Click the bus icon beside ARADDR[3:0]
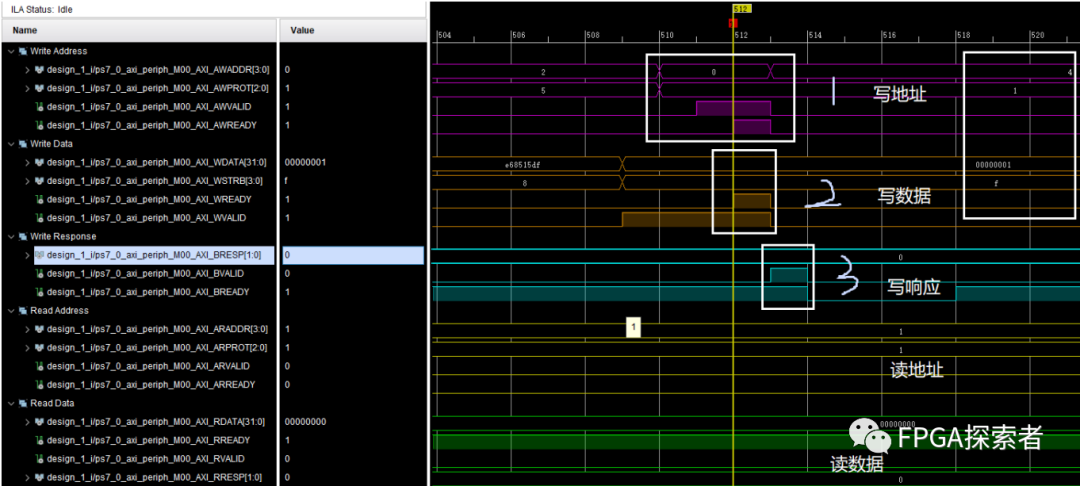The width and height of the screenshot is (1080, 486). point(39,329)
